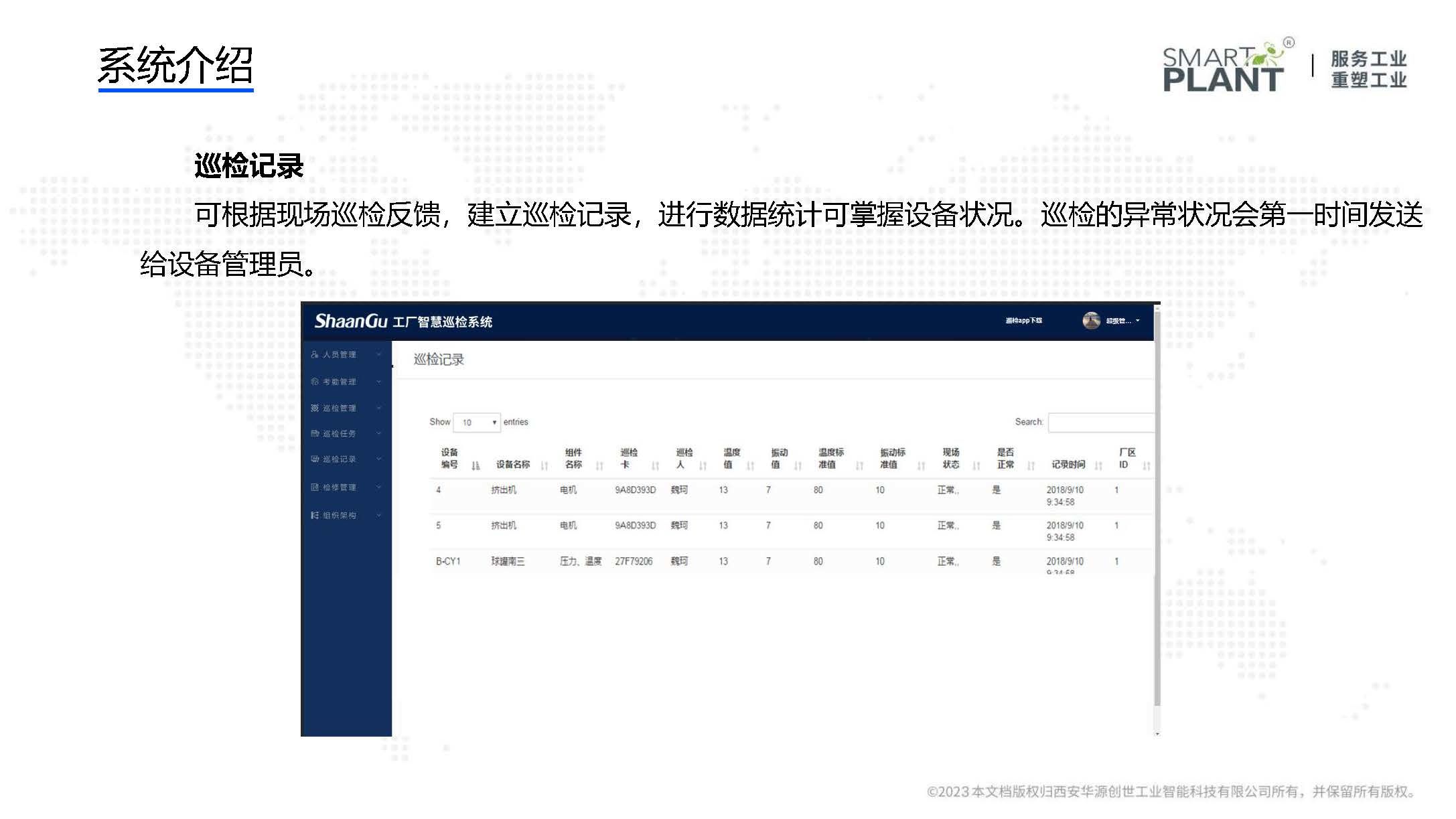Click the 服务工业 重塑工业 slogan text
Screen dimensions: 1456x819
click(1368, 69)
